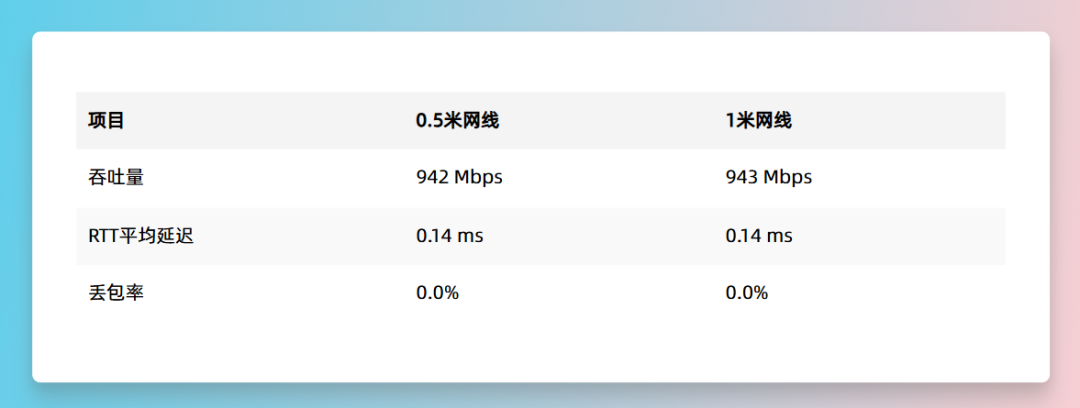Select the 0.5米网线 column header
This screenshot has width=1080, height=408.
click(457, 121)
